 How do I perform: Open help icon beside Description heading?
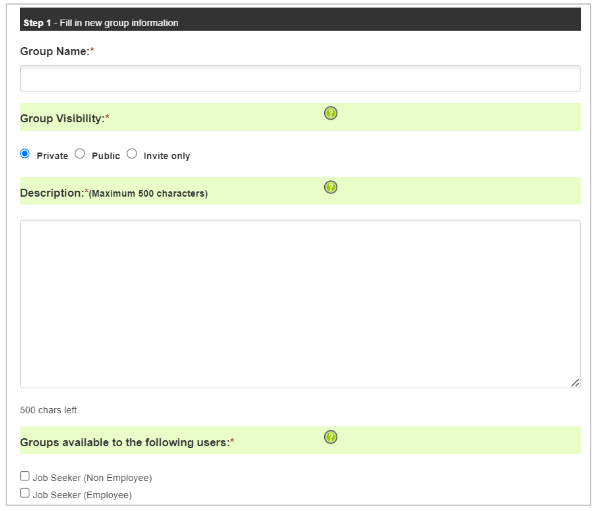coord(331,187)
